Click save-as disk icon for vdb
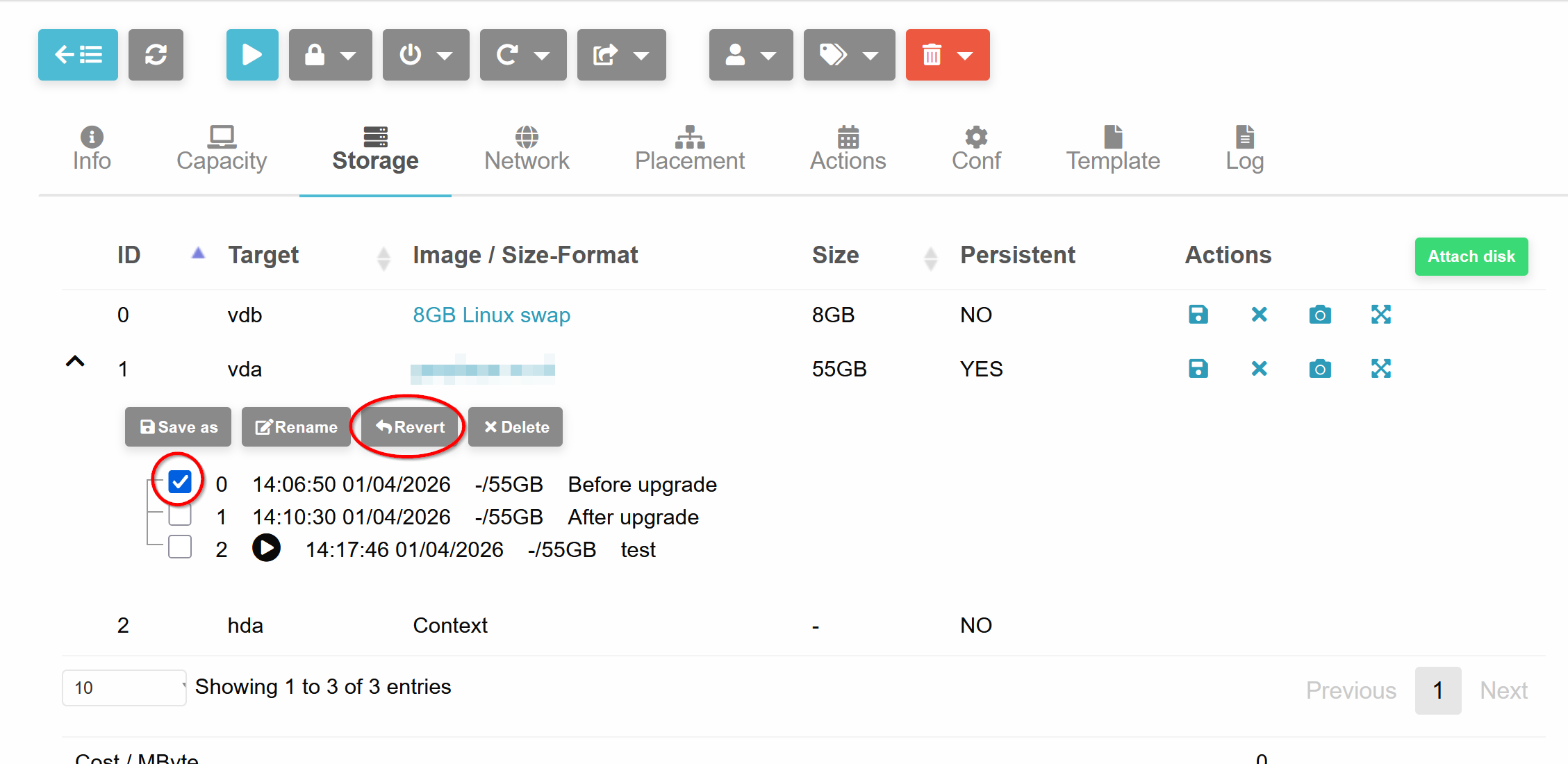 1198,315
